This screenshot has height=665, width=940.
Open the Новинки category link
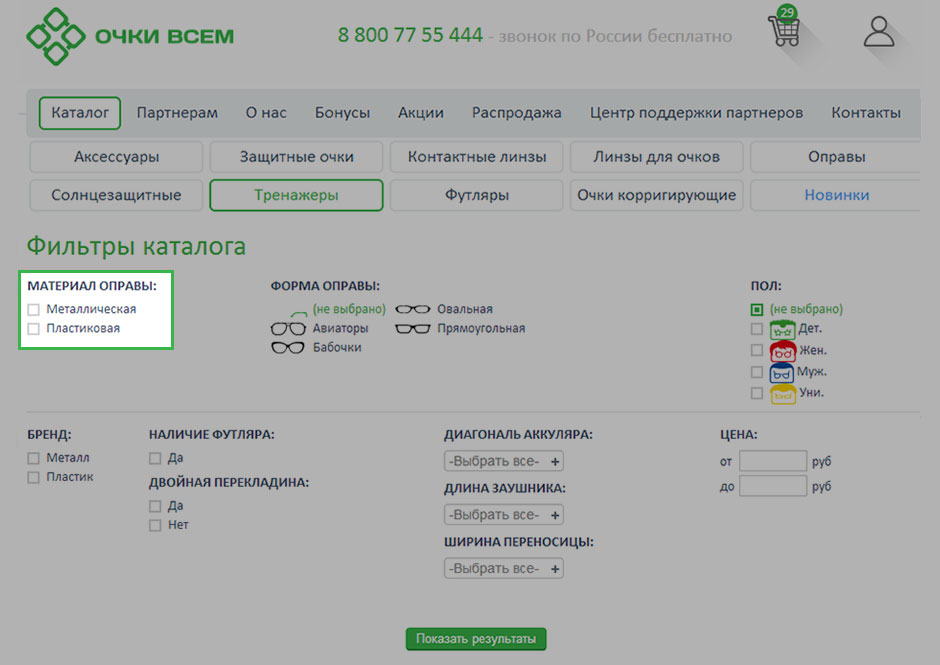point(836,196)
